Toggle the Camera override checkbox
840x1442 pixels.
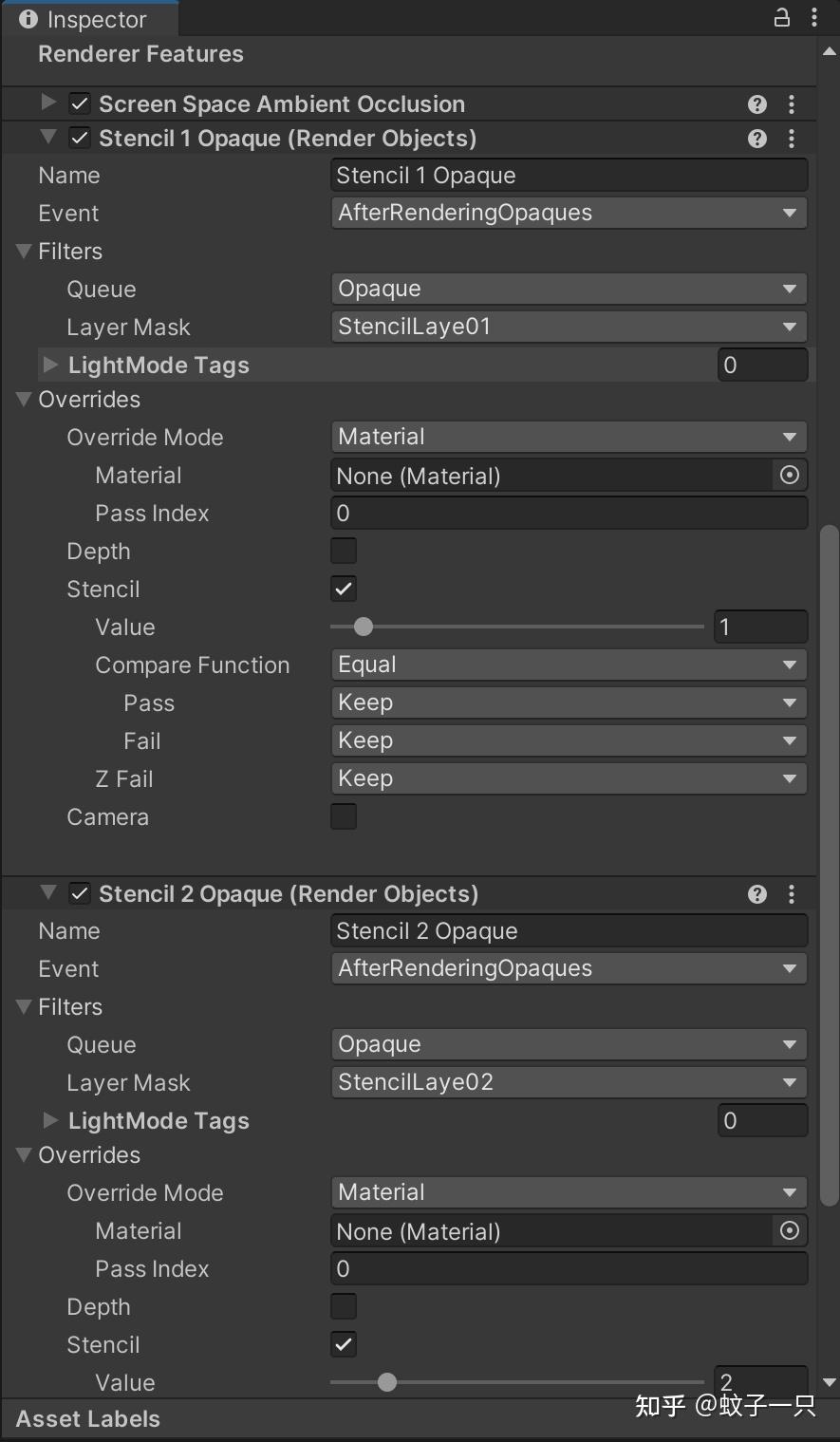click(x=343, y=816)
